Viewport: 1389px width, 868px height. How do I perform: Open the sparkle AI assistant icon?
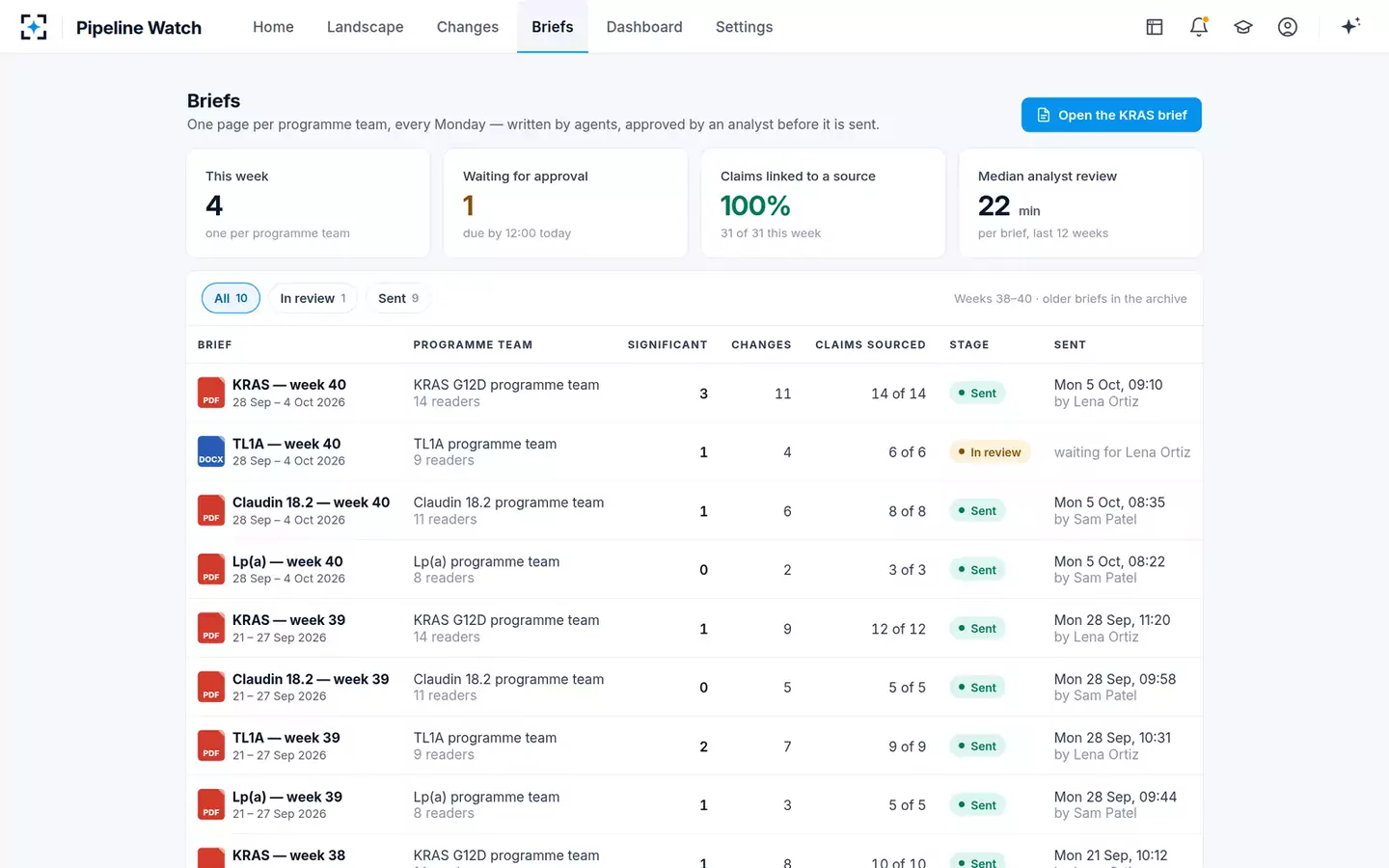(x=1350, y=26)
